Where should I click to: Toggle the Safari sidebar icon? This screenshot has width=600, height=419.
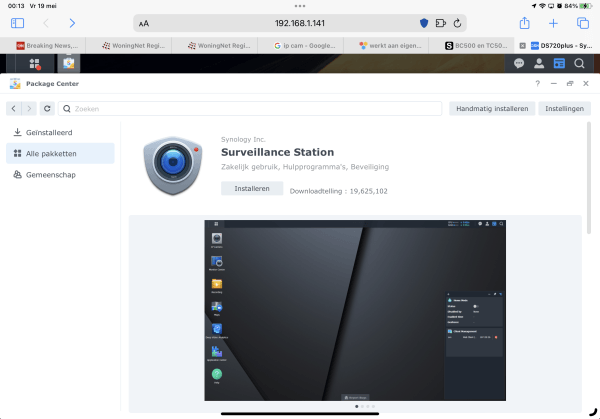coord(17,23)
